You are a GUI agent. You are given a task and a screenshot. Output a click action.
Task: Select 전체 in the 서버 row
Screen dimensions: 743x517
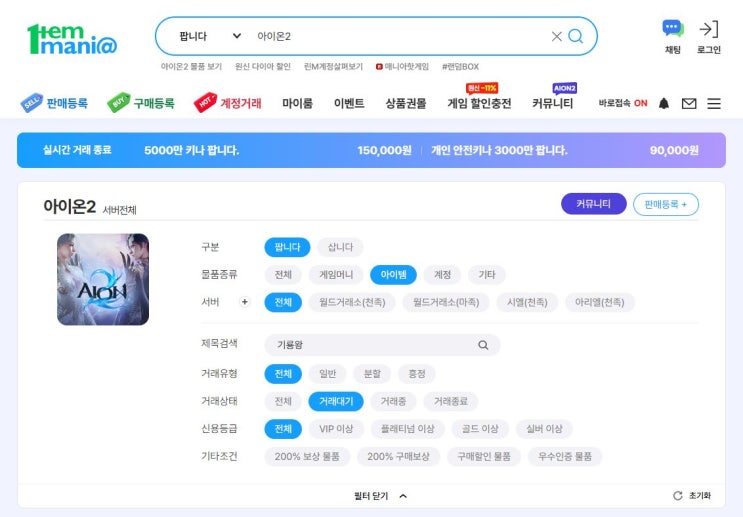(283, 302)
